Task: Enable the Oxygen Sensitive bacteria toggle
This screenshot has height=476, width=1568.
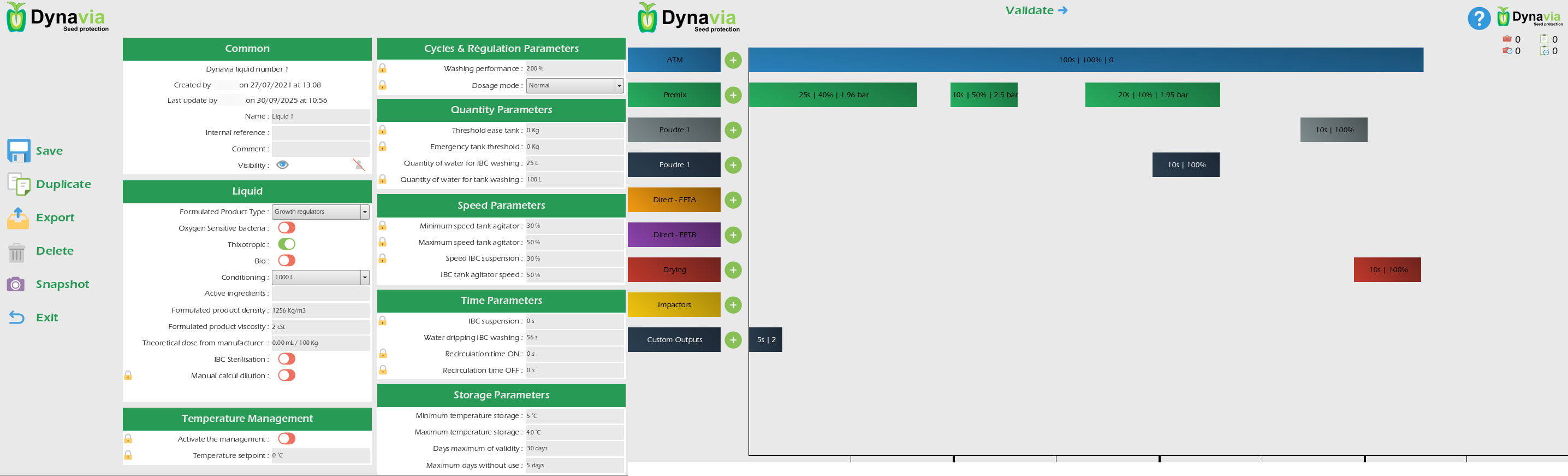Action: (x=287, y=228)
